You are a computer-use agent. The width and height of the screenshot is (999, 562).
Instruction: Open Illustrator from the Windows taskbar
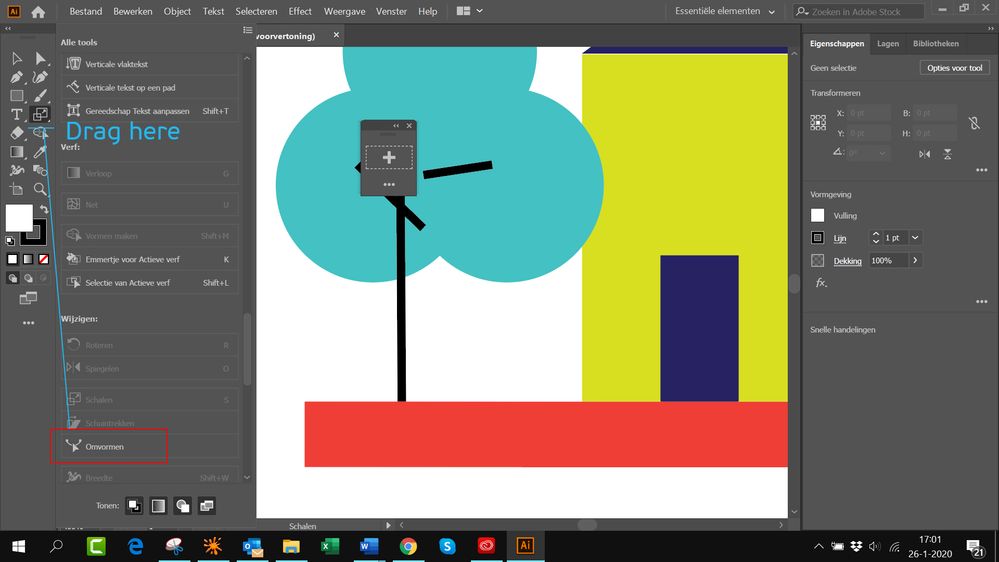pos(523,546)
